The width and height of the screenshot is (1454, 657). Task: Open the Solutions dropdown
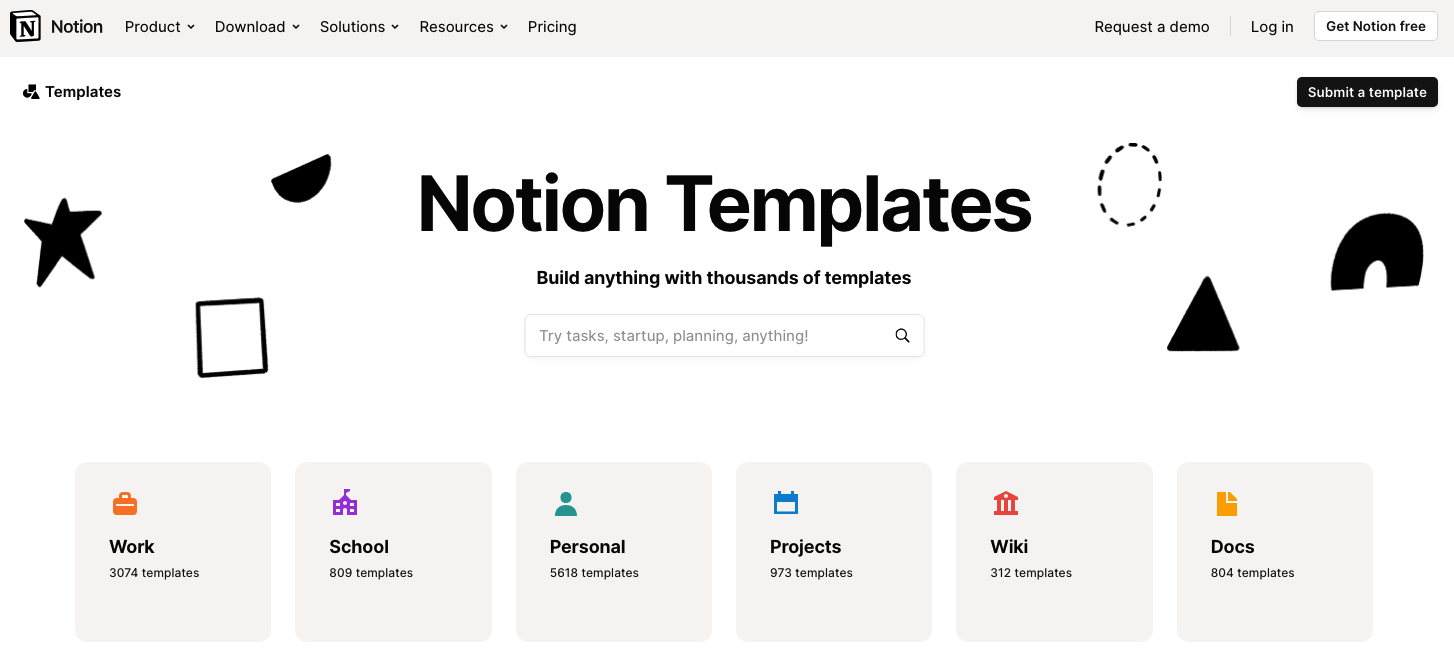point(360,27)
